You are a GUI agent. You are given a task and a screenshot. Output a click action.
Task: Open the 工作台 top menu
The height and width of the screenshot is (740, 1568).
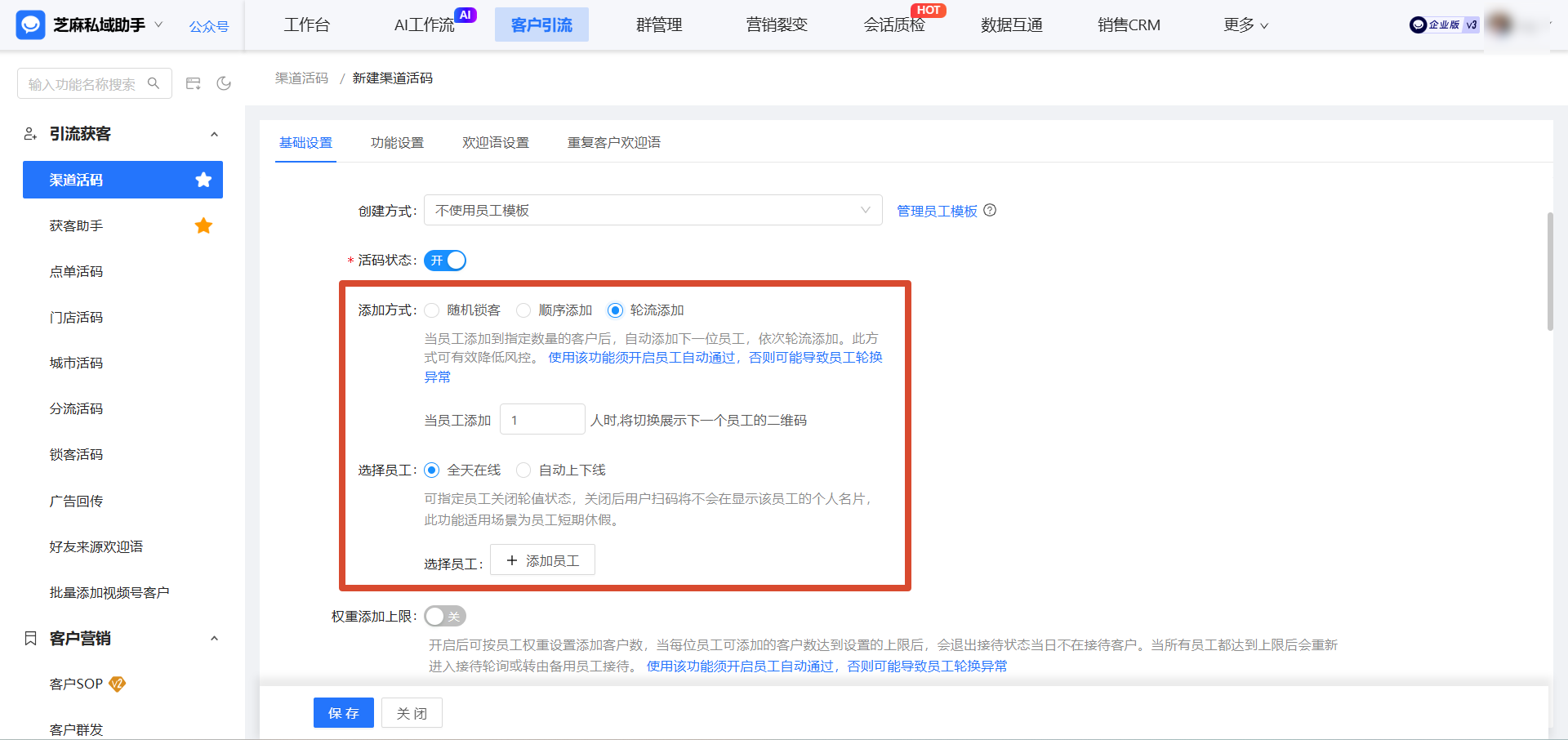(307, 25)
